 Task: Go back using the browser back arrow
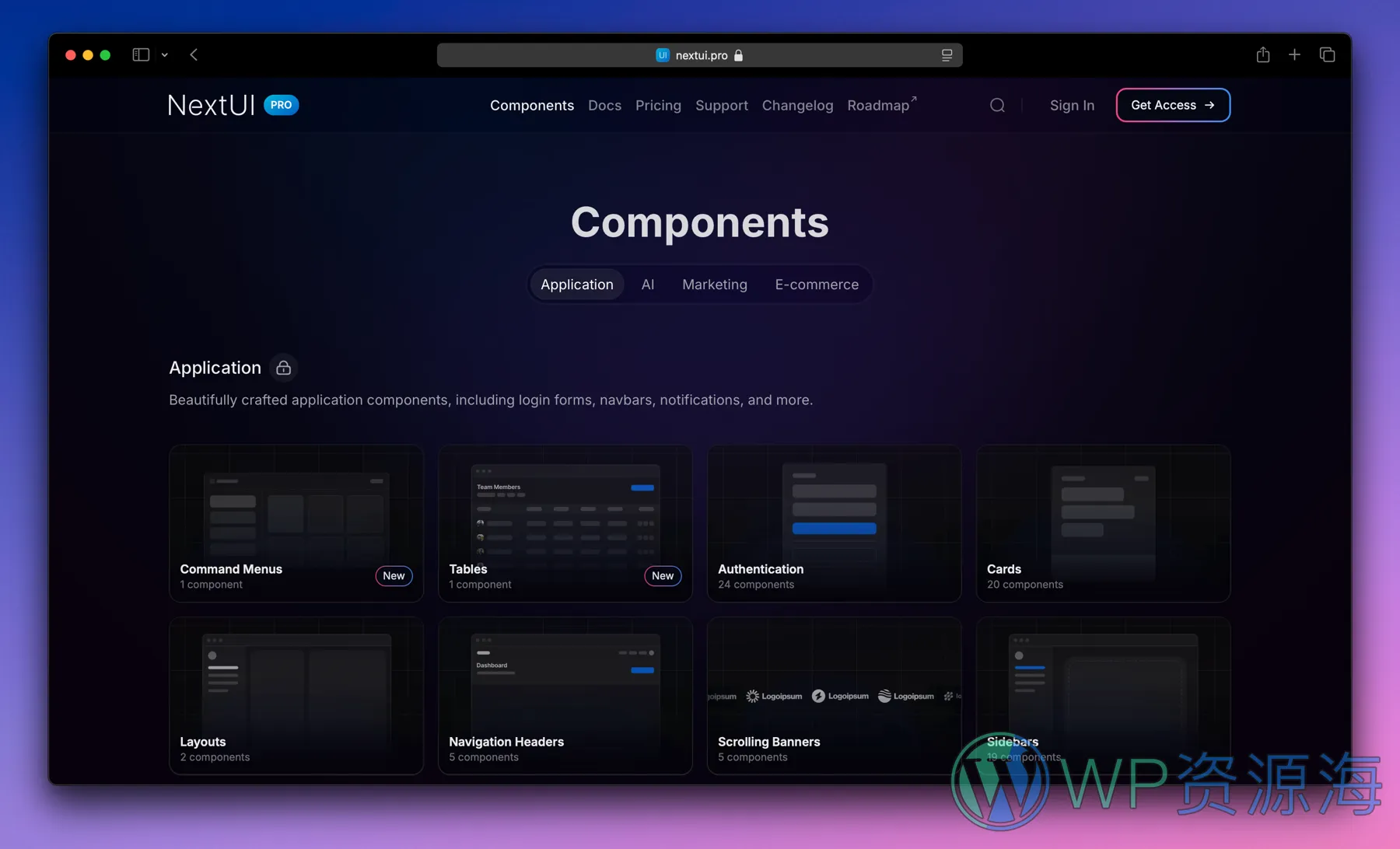(194, 54)
